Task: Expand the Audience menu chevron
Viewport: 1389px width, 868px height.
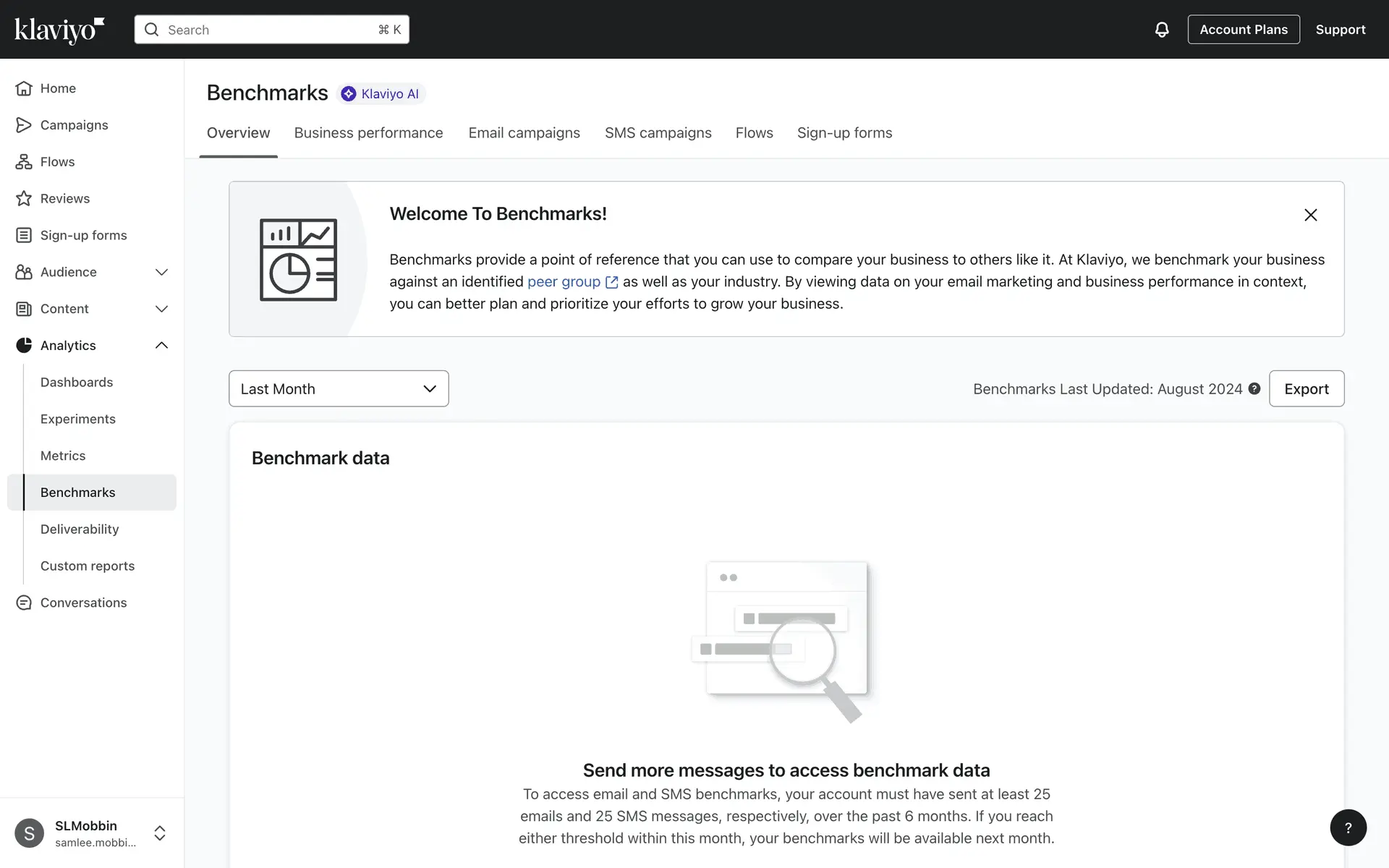Action: coord(161,272)
